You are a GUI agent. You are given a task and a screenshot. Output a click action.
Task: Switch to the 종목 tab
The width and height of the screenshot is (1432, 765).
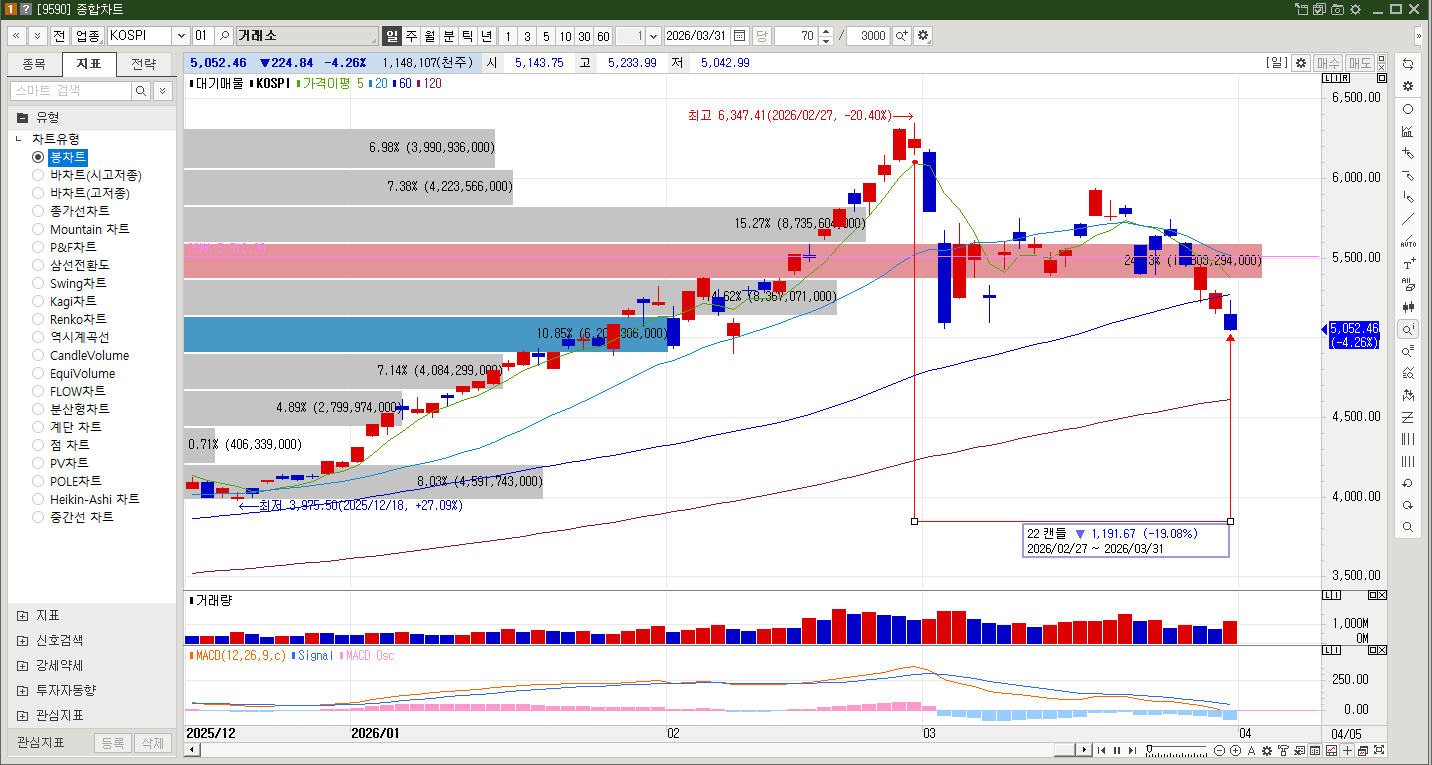[x=34, y=64]
